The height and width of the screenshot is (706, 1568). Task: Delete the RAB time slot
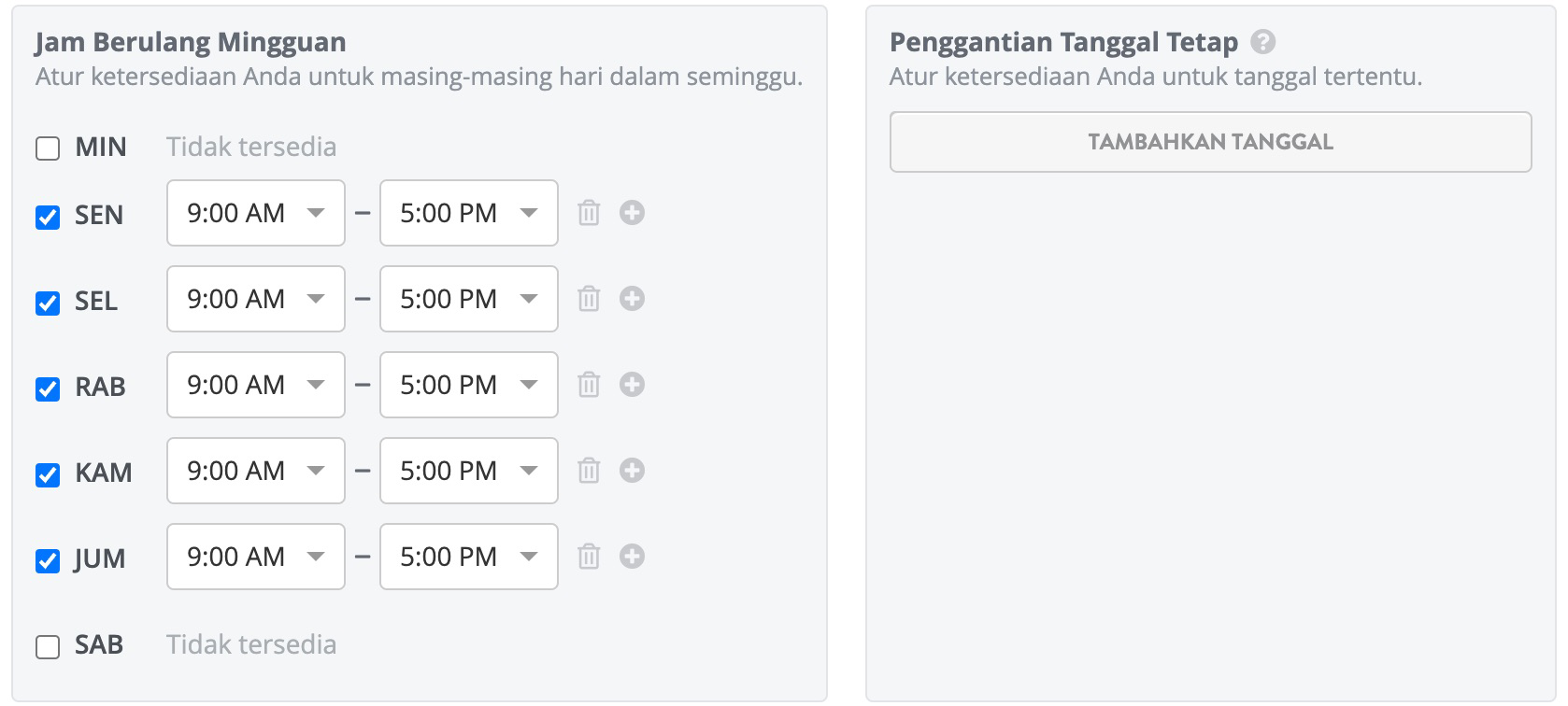(588, 385)
